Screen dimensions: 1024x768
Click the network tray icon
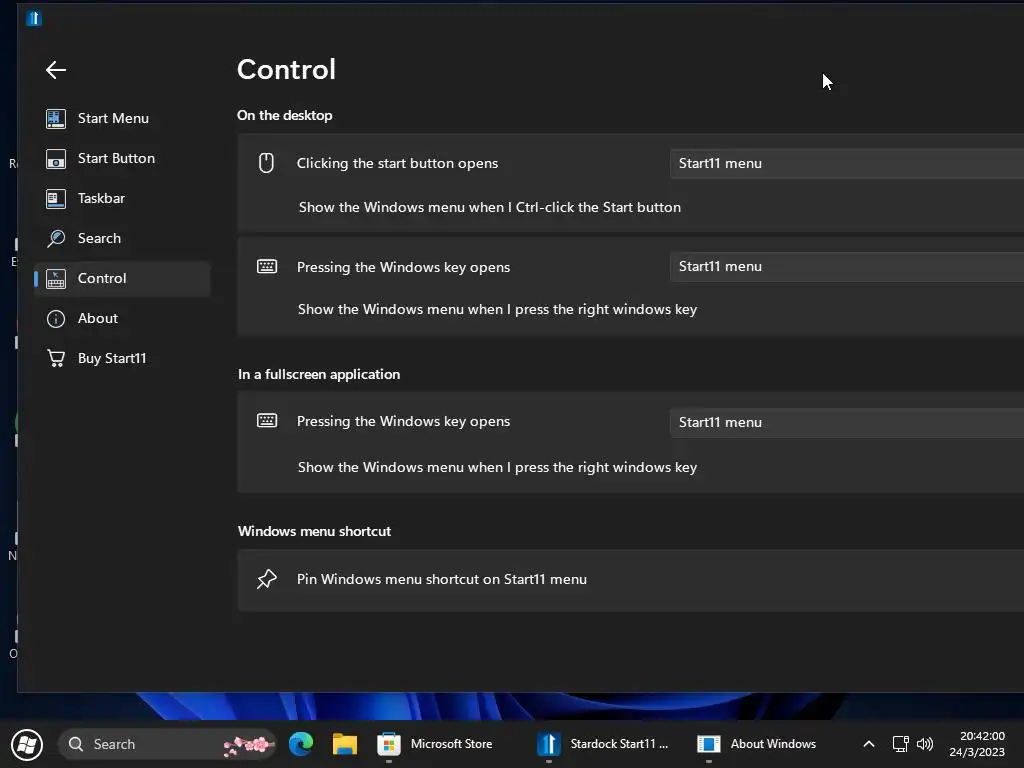[x=901, y=744]
